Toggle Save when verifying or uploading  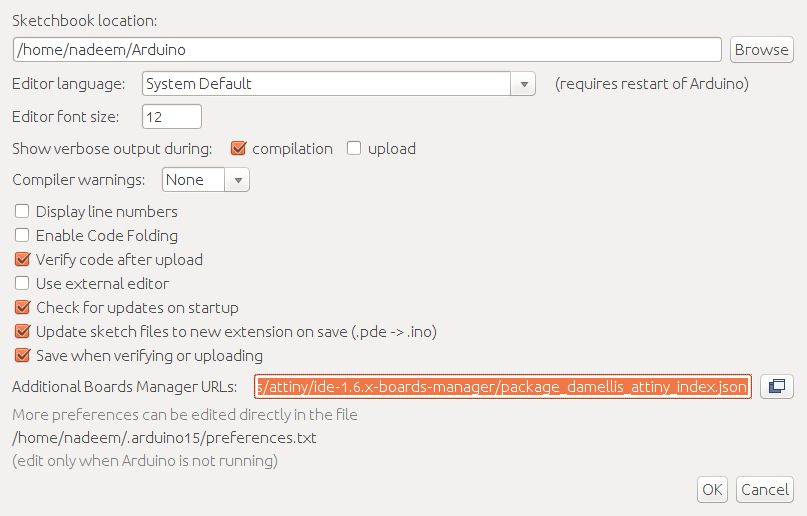point(22,355)
